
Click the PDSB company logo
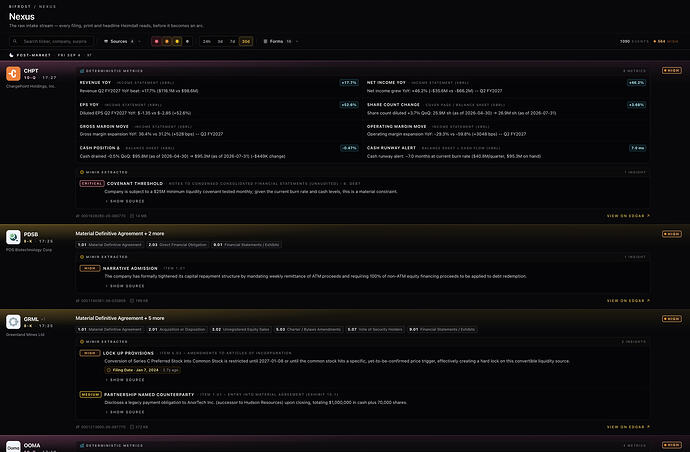[x=13, y=237]
